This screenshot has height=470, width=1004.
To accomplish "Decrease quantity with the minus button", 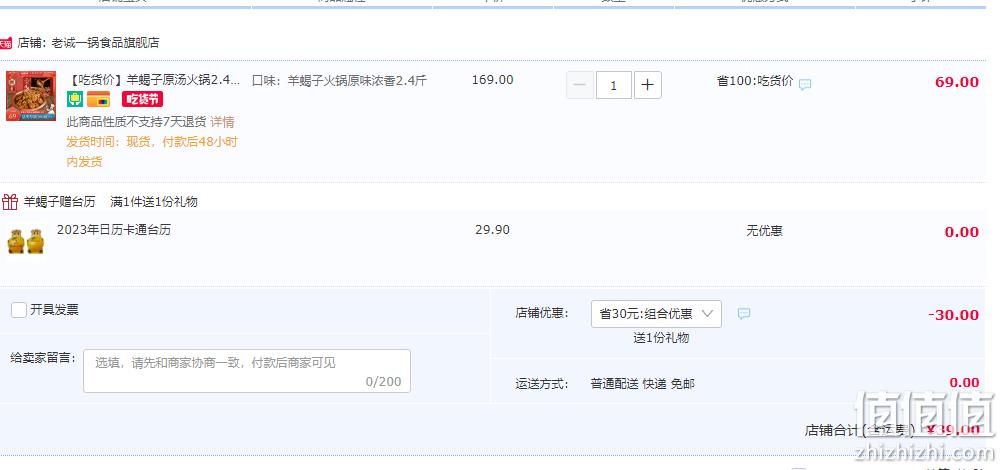I will [x=579, y=85].
